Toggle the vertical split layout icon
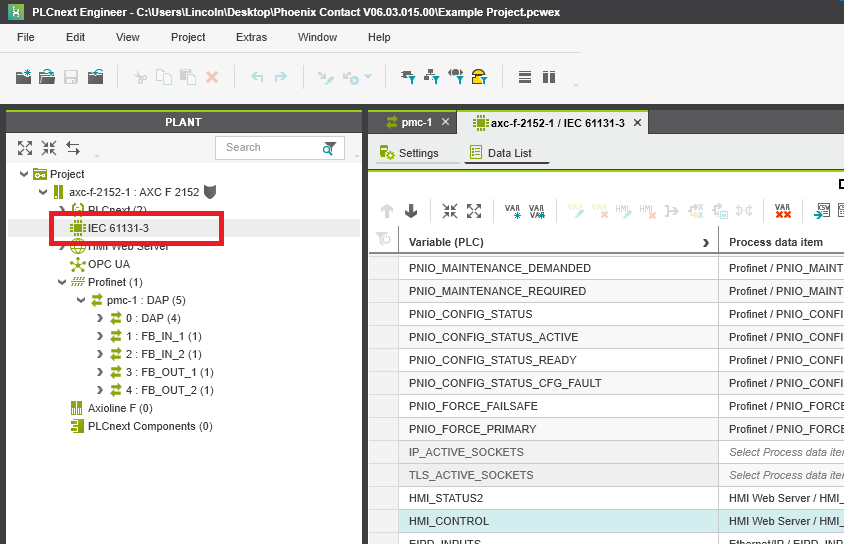Screen dimensions: 844x544 pos(548,77)
